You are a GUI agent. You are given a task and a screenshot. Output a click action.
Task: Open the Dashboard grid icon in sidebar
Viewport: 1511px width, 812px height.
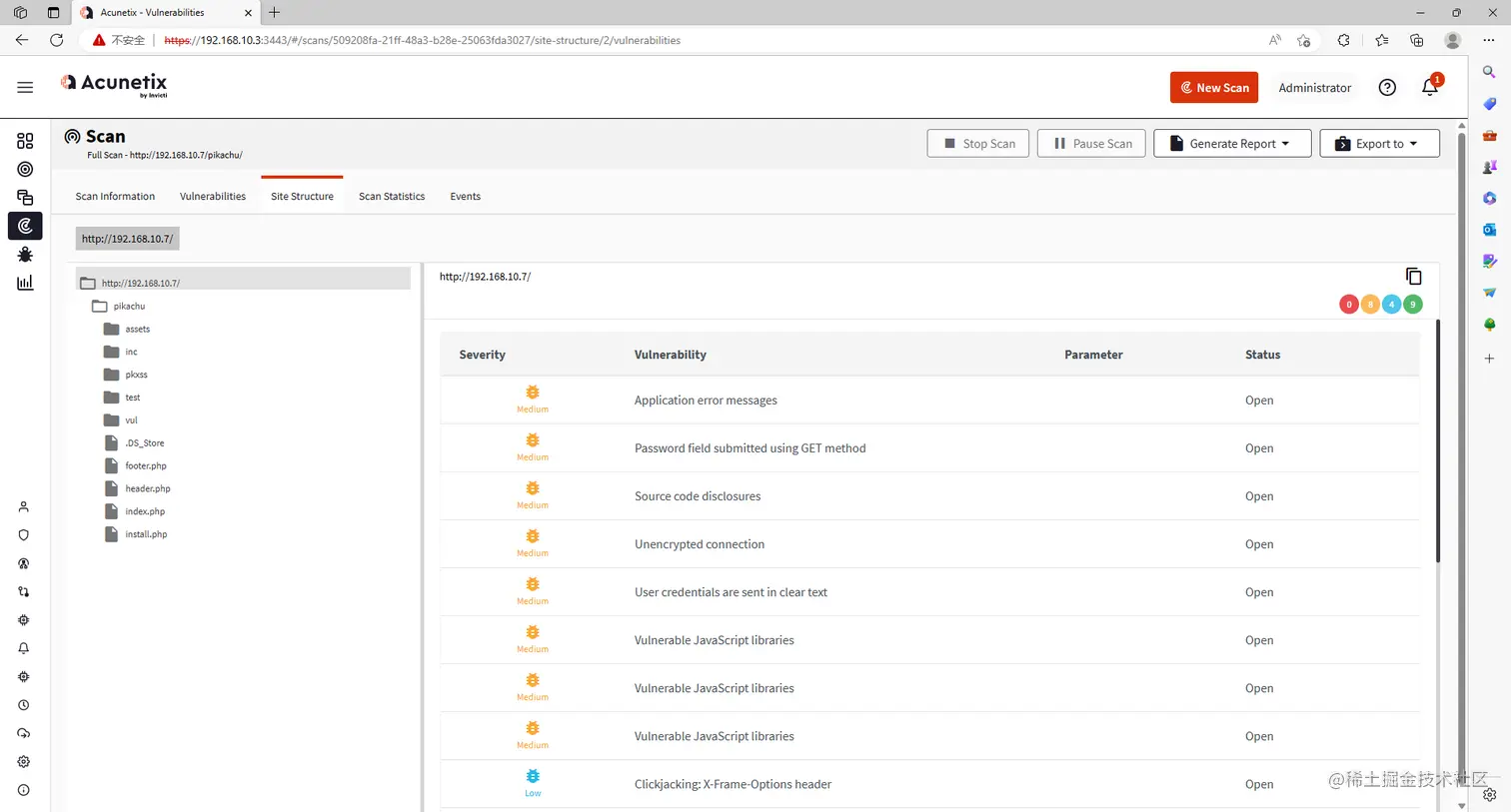tap(25, 141)
